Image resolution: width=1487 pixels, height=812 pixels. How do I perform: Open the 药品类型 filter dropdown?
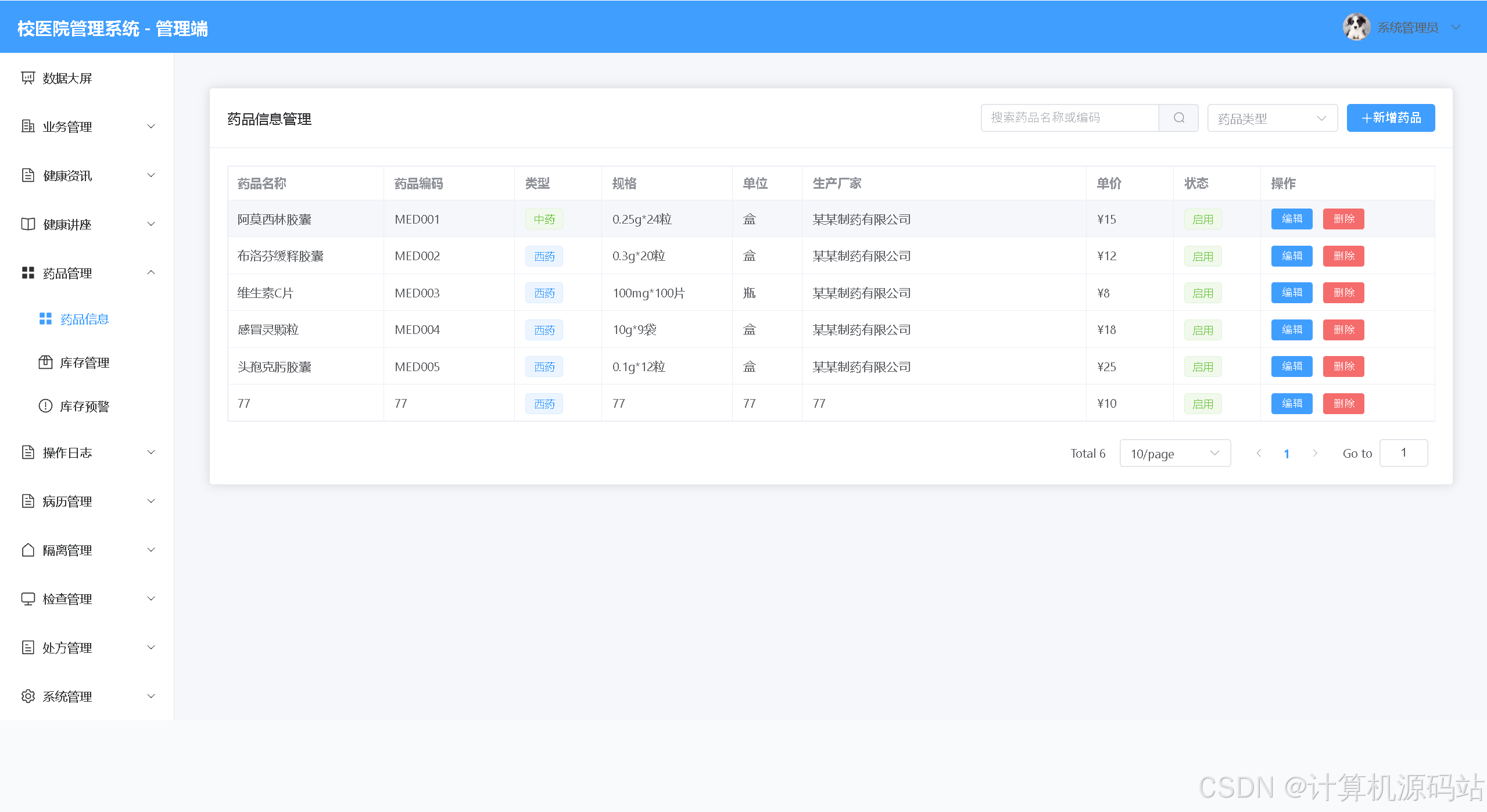tap(1273, 118)
